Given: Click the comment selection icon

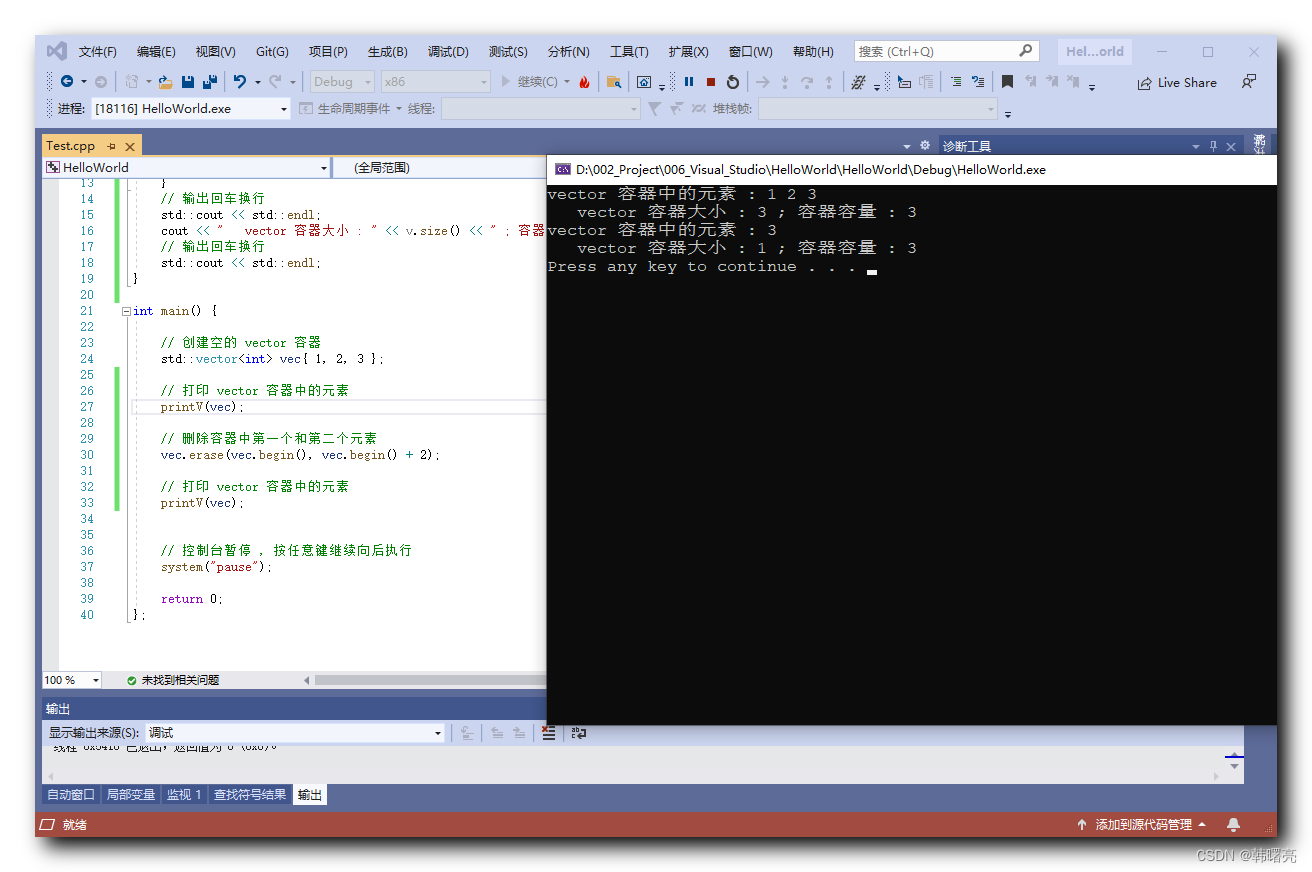Looking at the screenshot, I should pos(956,82).
